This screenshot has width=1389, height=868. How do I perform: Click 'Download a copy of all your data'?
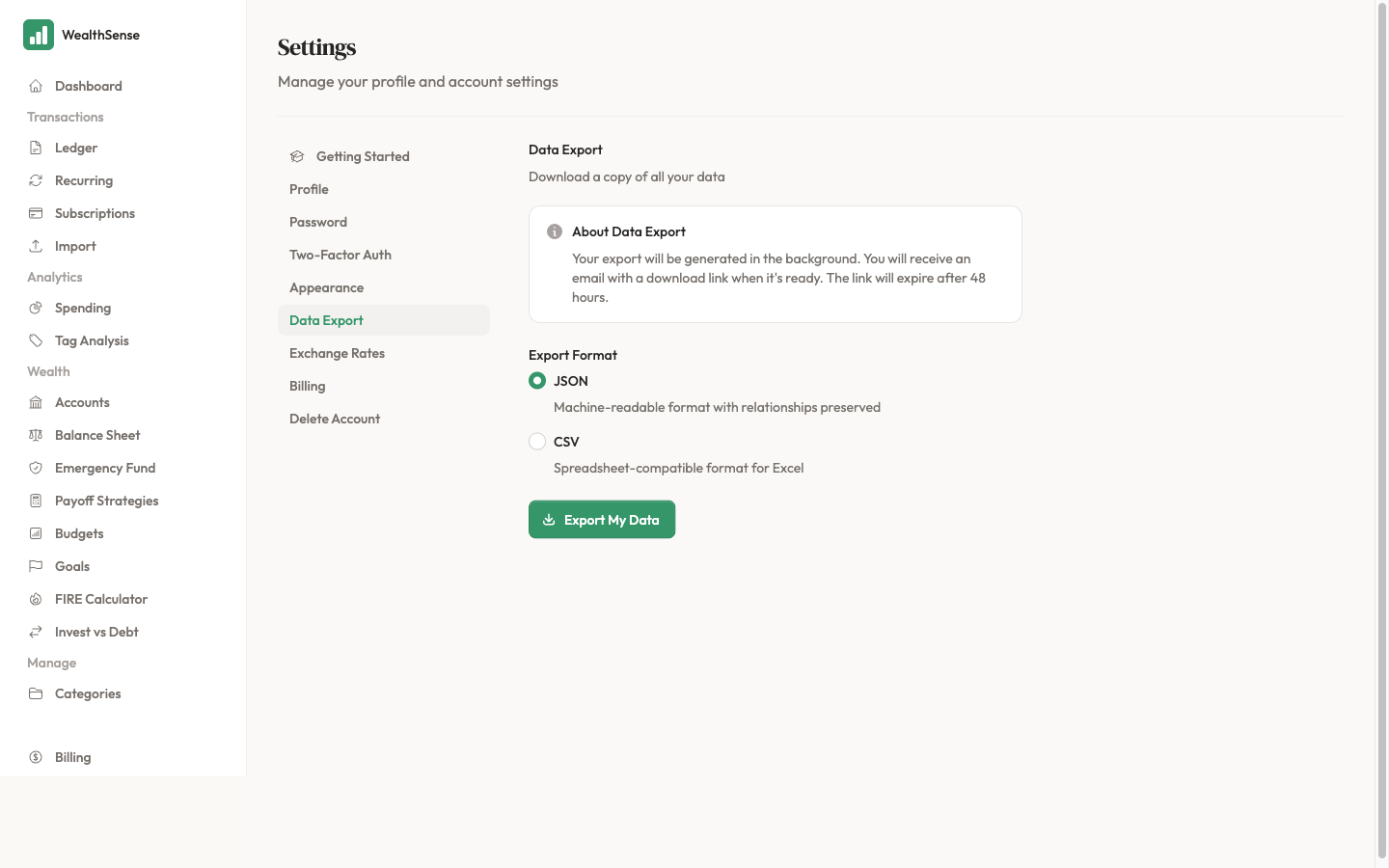627,176
